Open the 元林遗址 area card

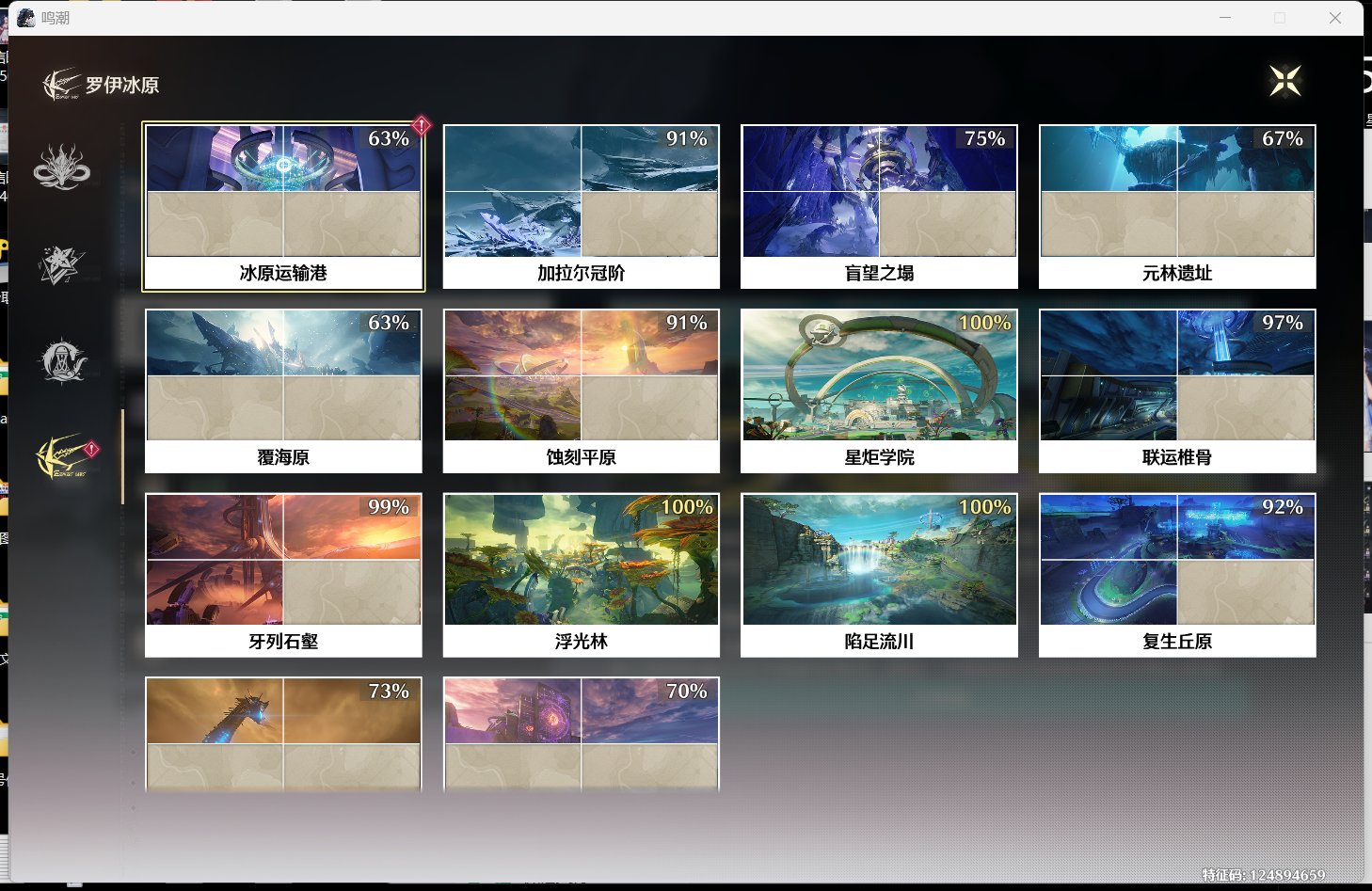pyautogui.click(x=1176, y=207)
